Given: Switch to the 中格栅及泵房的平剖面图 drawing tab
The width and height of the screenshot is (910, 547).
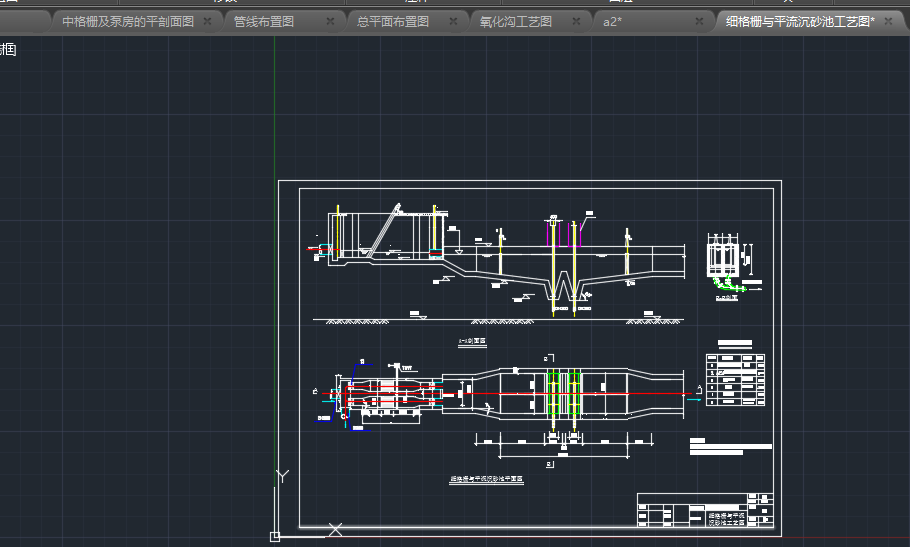Looking at the screenshot, I should 128,21.
